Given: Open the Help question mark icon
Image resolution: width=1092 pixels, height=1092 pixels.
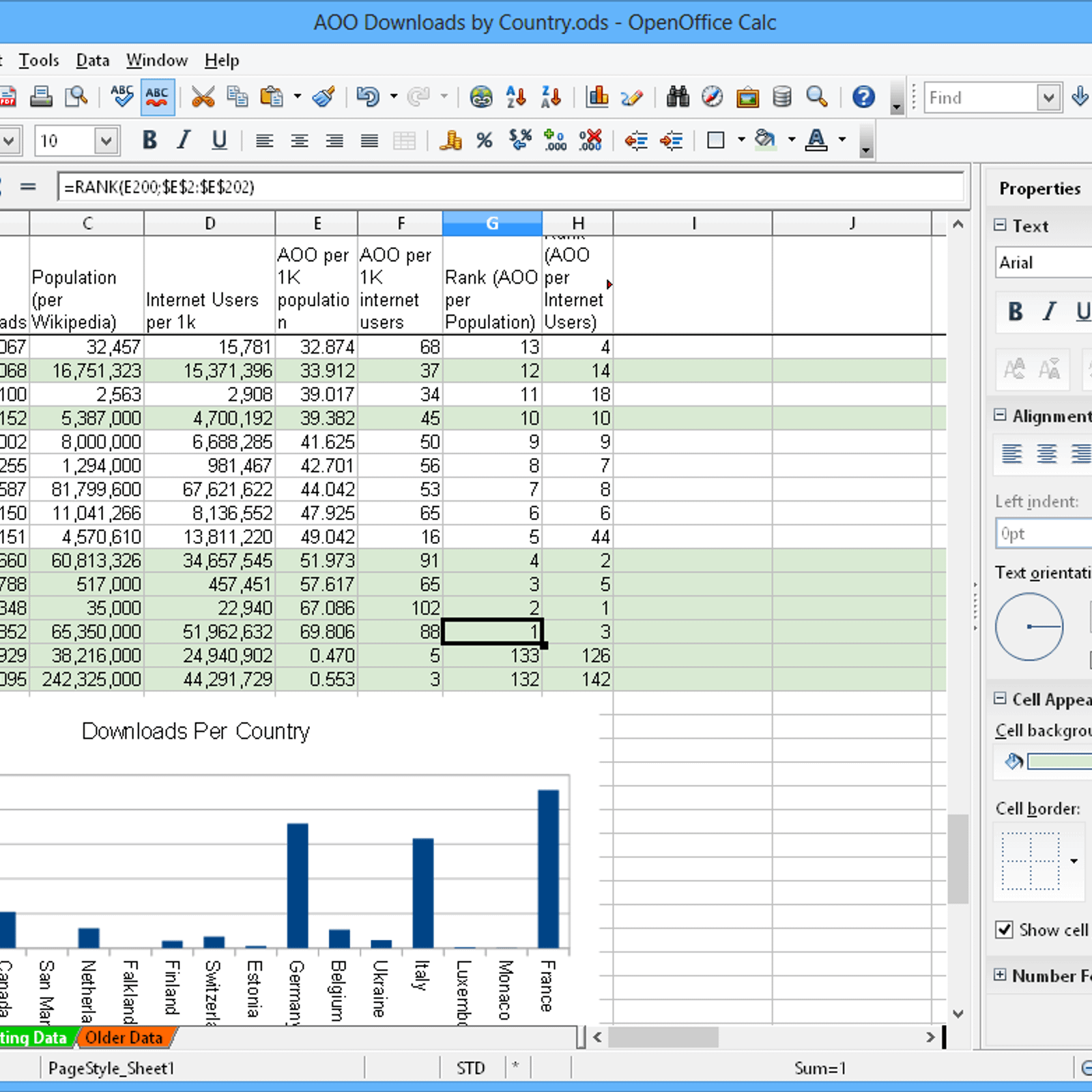Looking at the screenshot, I should (x=863, y=97).
